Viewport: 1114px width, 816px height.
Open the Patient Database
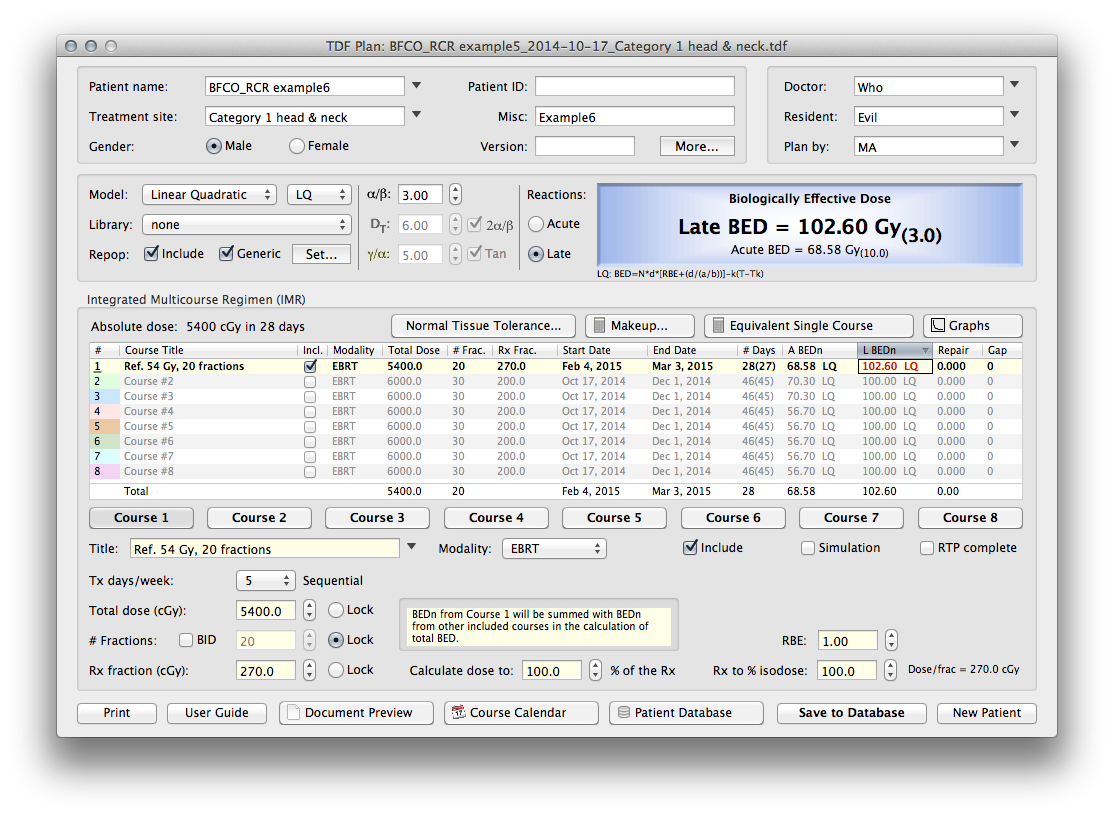(685, 713)
